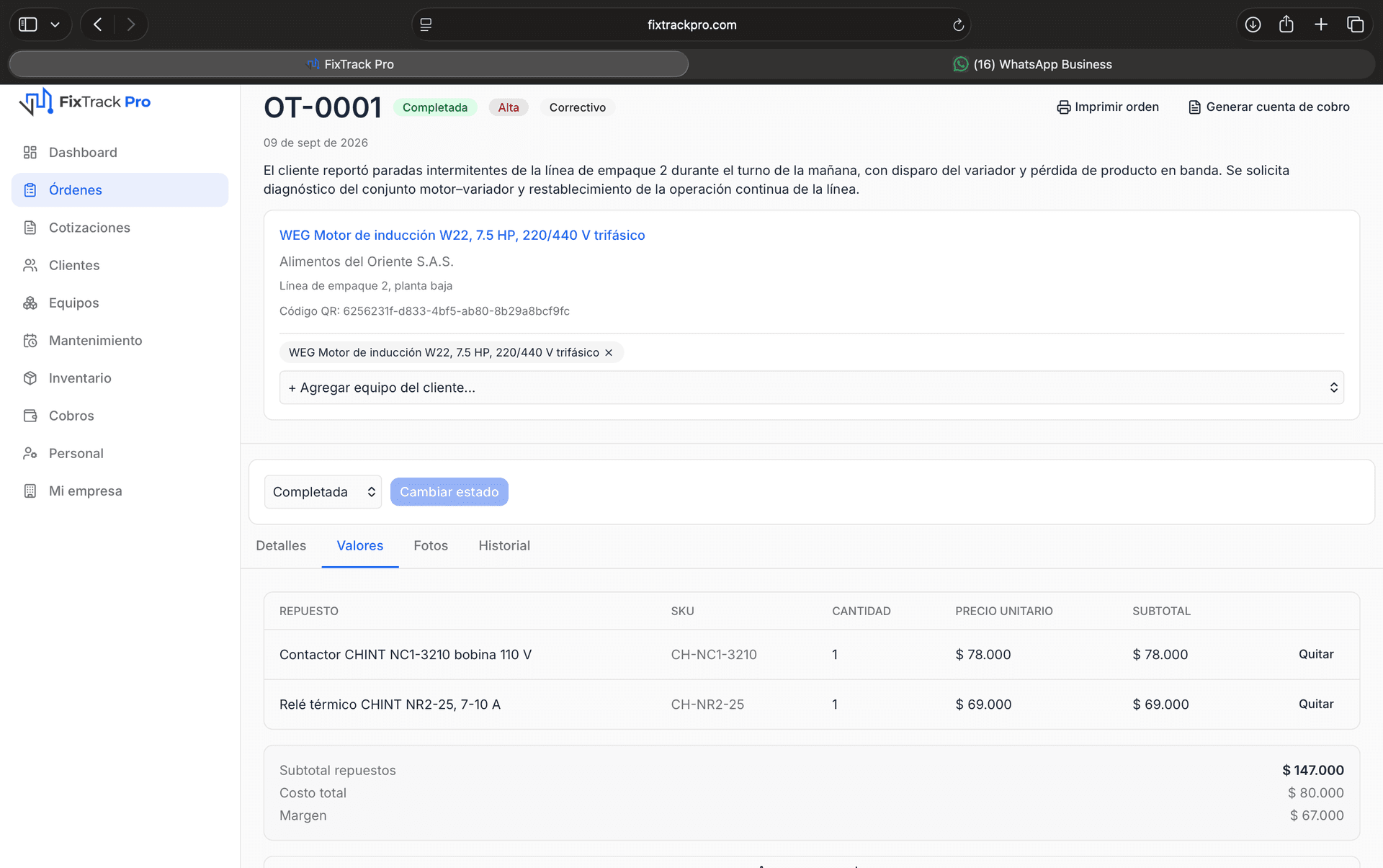Quitar the Relé térmico CHINT NR2-25 row

(1316, 704)
